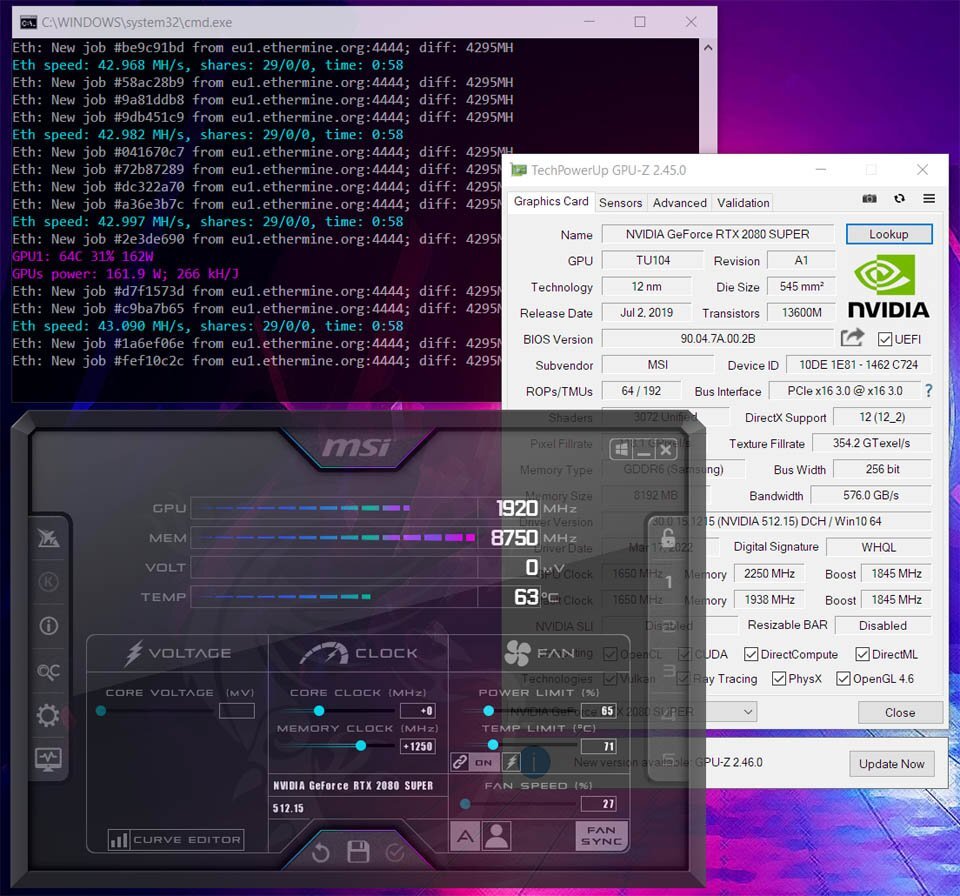Viewport: 960px width, 896px height.
Task: Click the Power Limit 65 value field
Action: tap(598, 710)
